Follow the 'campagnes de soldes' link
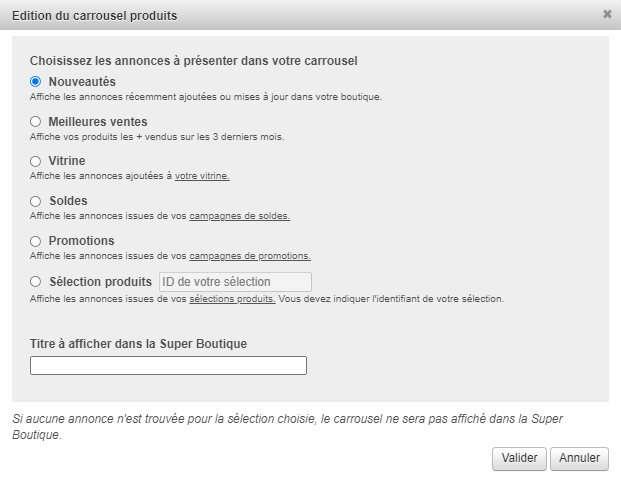The height and width of the screenshot is (485, 621). pos(239,216)
